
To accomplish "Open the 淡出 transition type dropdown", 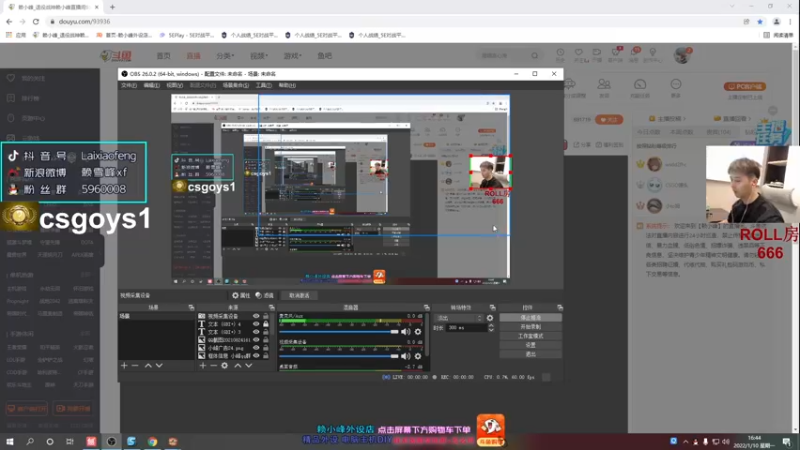I will pyautogui.click(x=458, y=318).
